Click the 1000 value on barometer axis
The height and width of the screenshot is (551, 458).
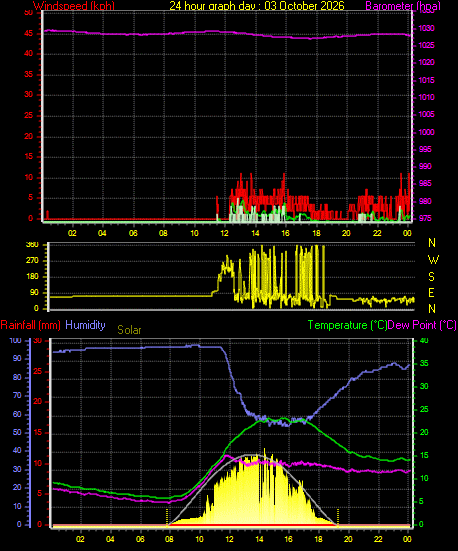point(426,132)
